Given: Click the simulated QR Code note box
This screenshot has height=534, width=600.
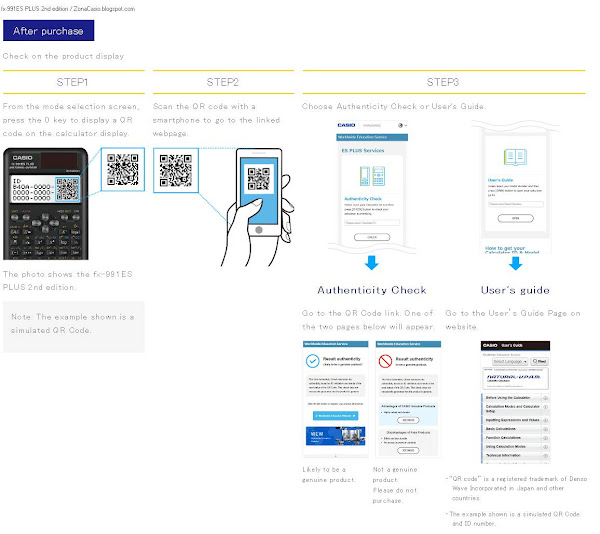Looking at the screenshot, I should pos(74,327).
